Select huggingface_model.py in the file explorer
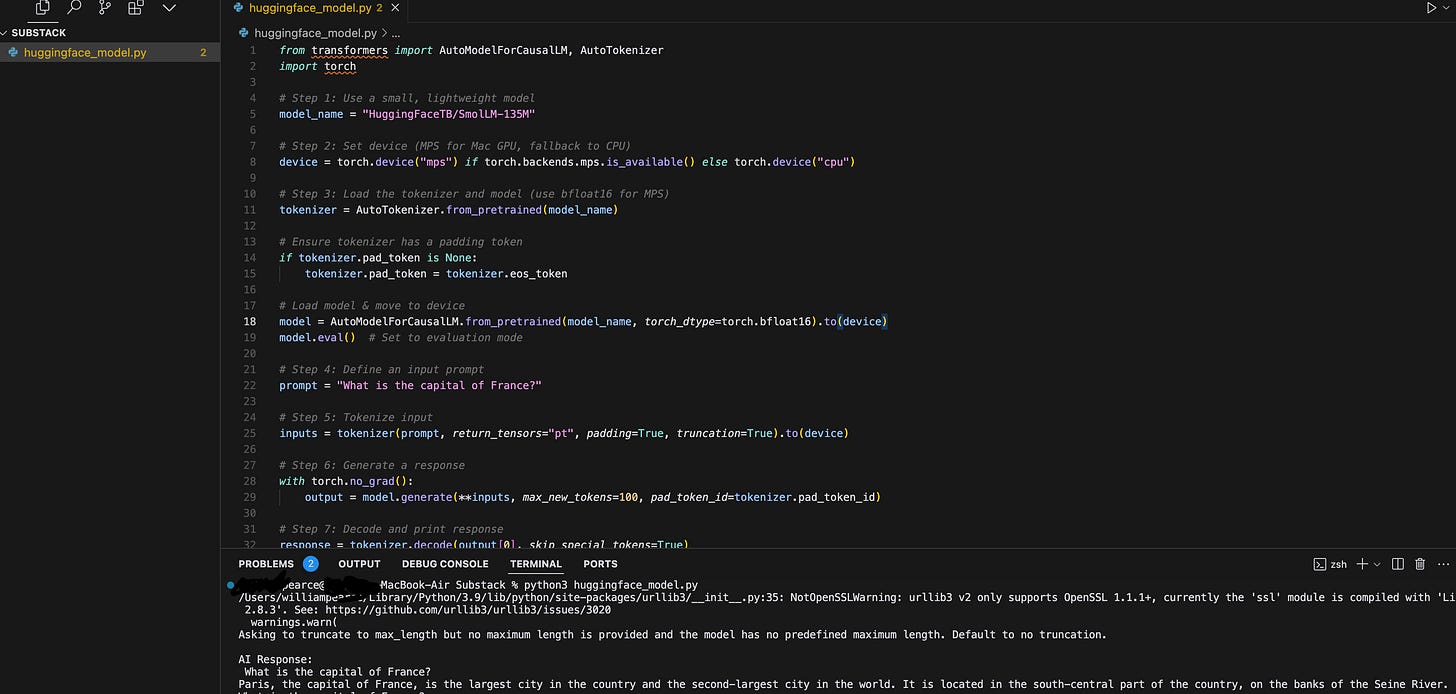The image size is (1456, 694). tap(85, 53)
